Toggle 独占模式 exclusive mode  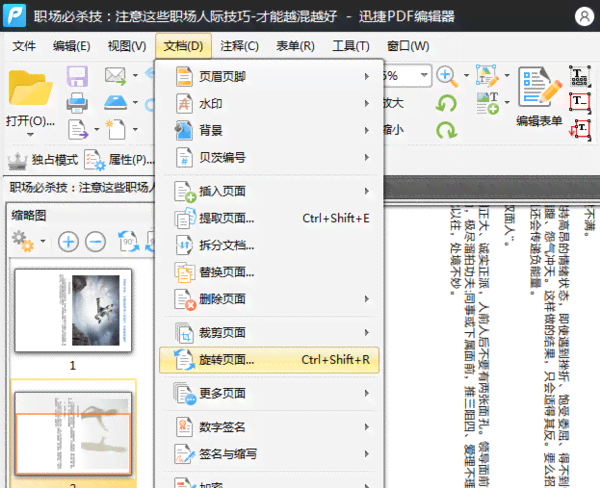(x=43, y=160)
